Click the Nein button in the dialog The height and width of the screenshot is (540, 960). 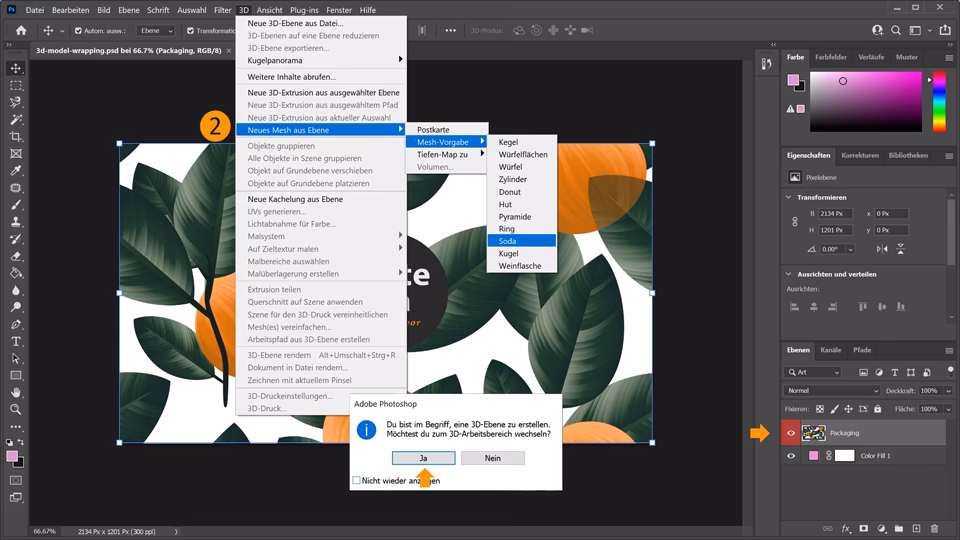click(492, 457)
